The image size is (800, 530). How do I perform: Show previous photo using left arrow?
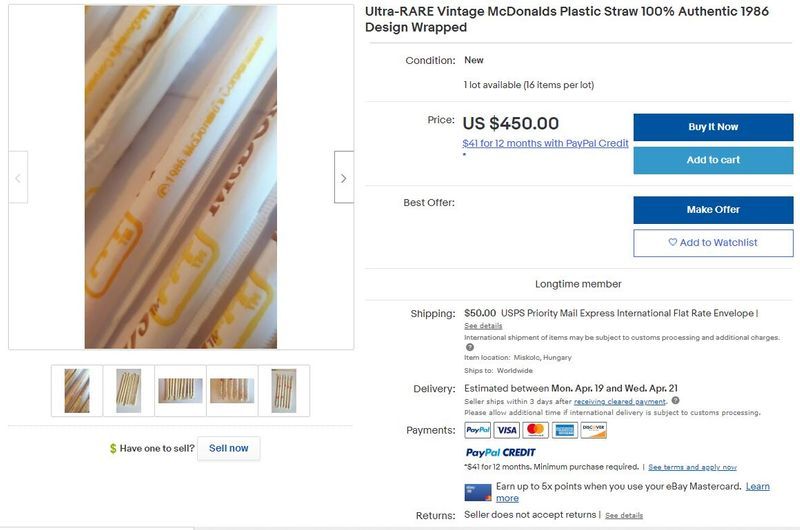point(18,178)
